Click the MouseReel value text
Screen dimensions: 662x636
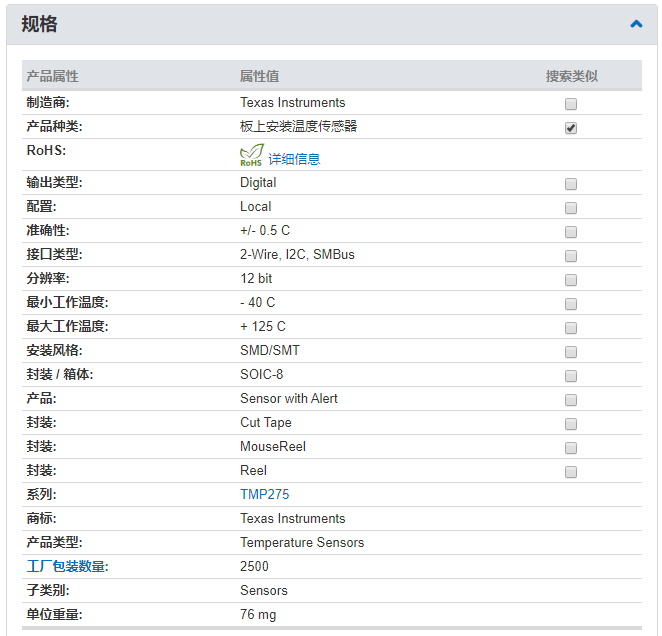pyautogui.click(x=273, y=446)
